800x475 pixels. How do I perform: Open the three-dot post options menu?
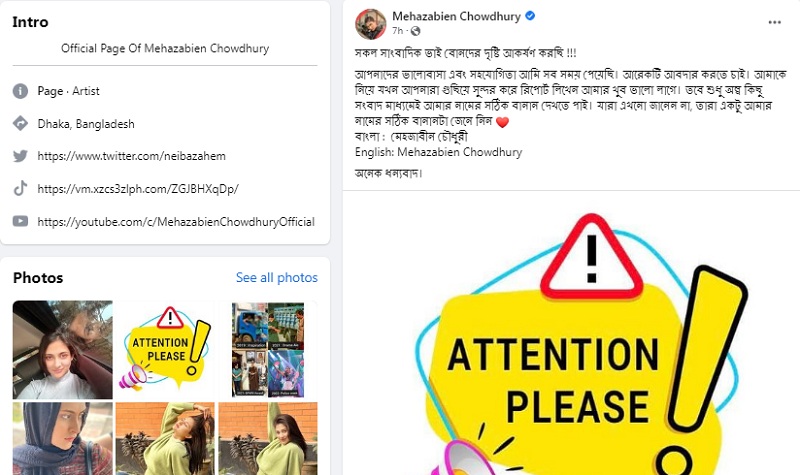(x=774, y=22)
